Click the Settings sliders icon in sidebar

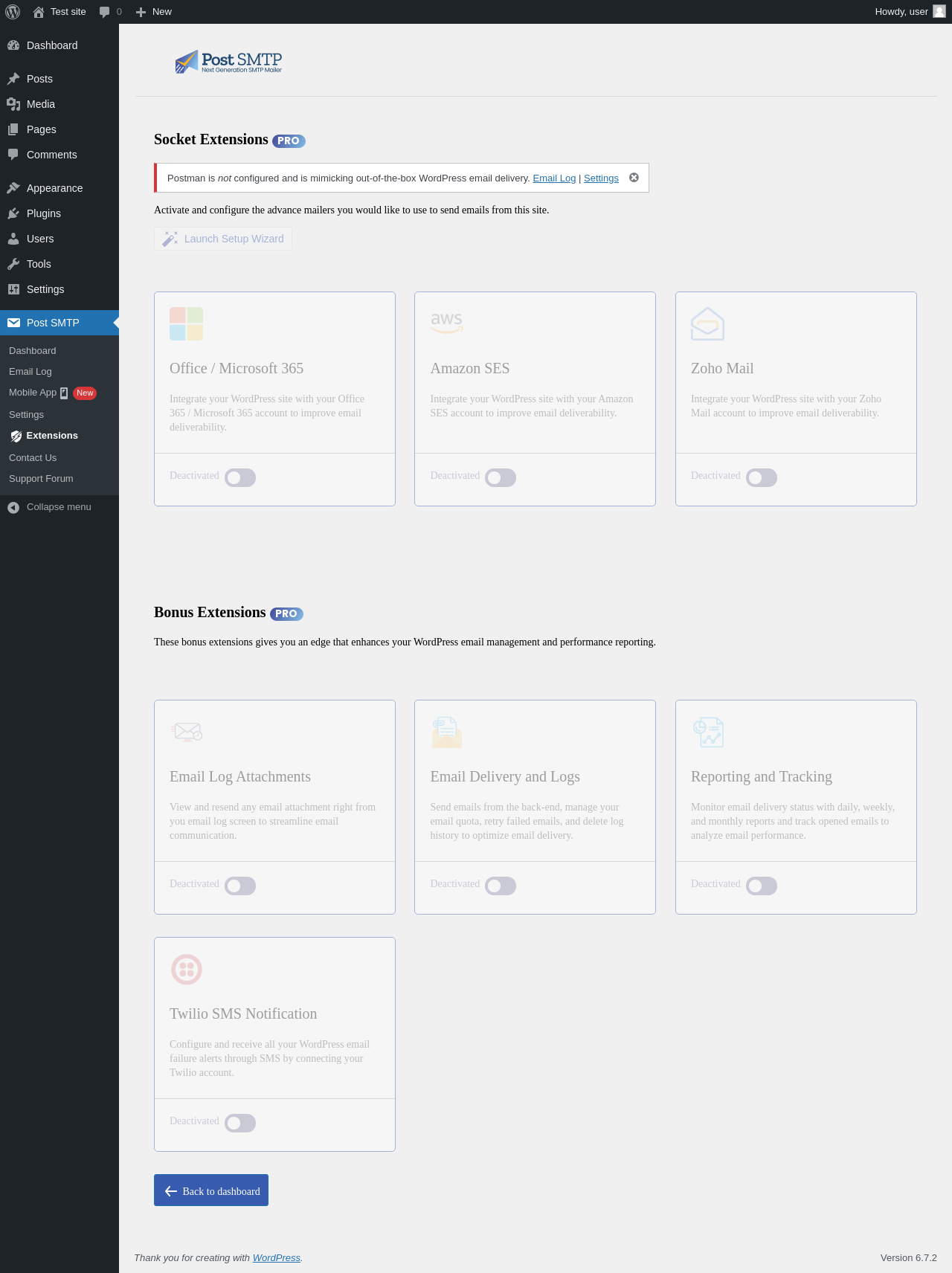(x=13, y=289)
